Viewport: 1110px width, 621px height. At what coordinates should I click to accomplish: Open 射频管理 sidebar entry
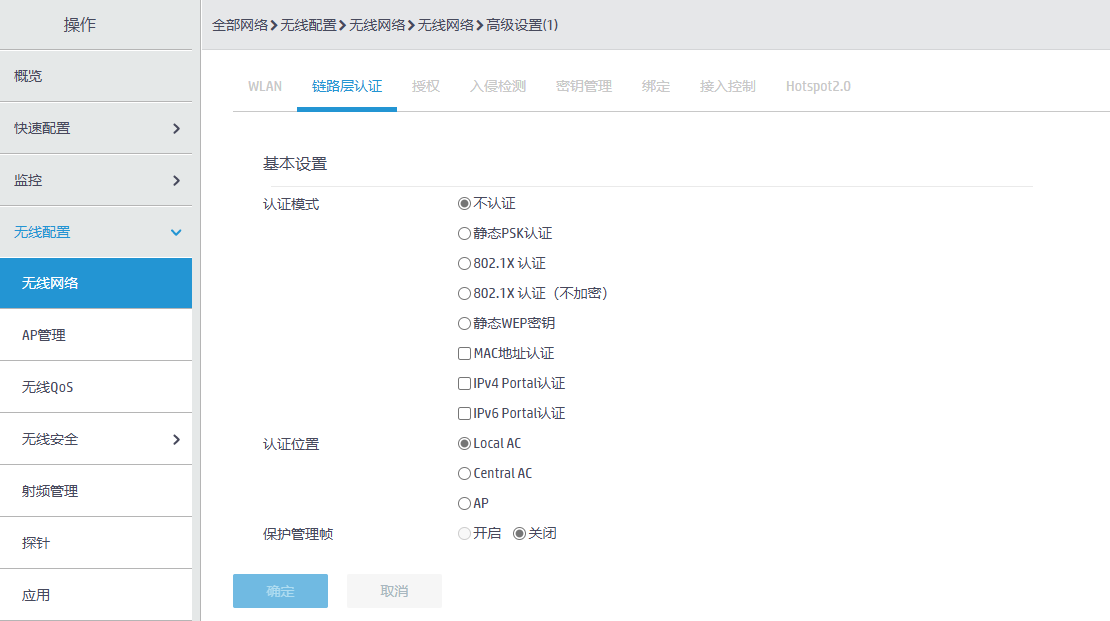click(96, 491)
